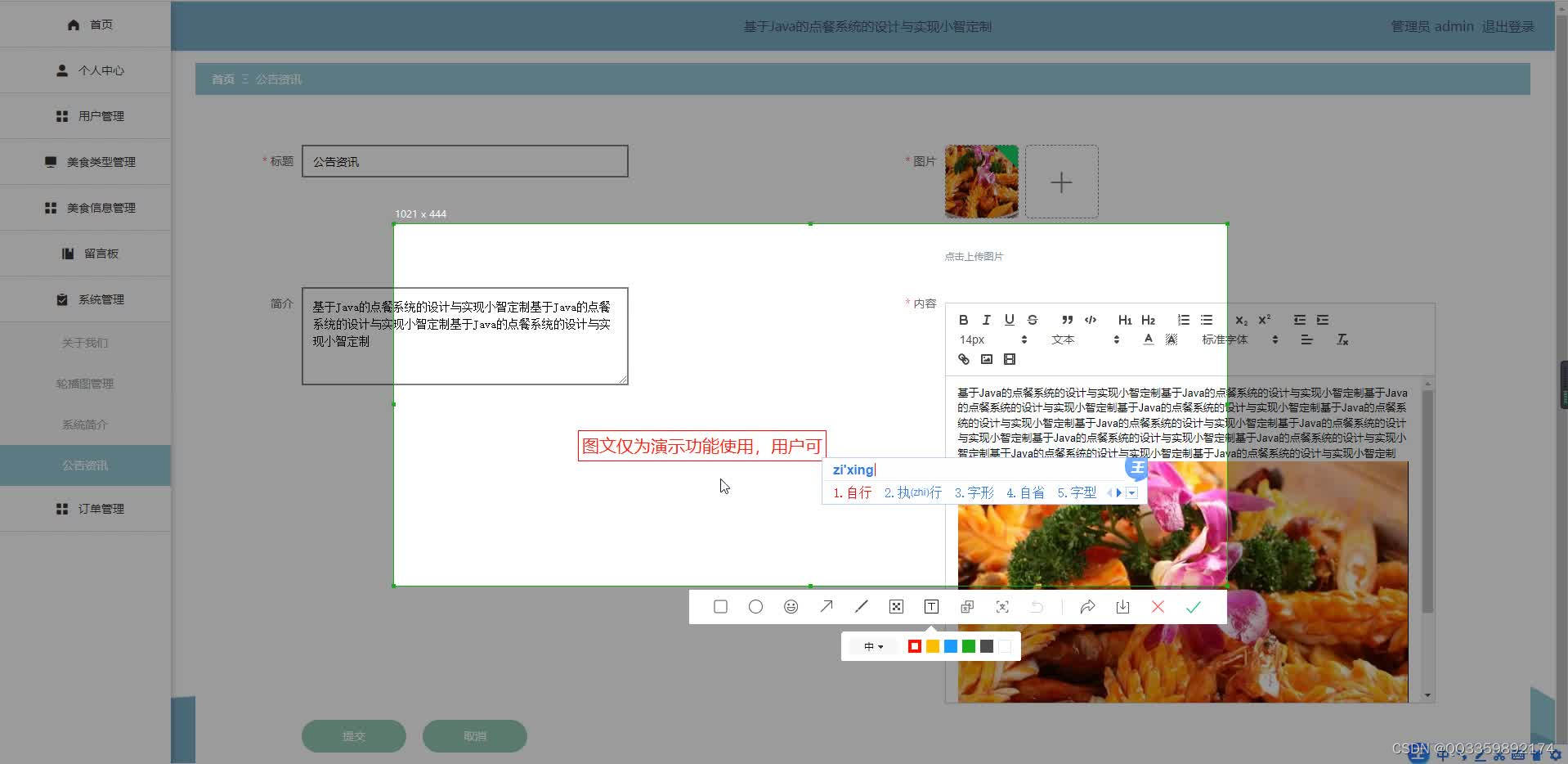Insert a video in the editor
1568x764 pixels.
1009,359
